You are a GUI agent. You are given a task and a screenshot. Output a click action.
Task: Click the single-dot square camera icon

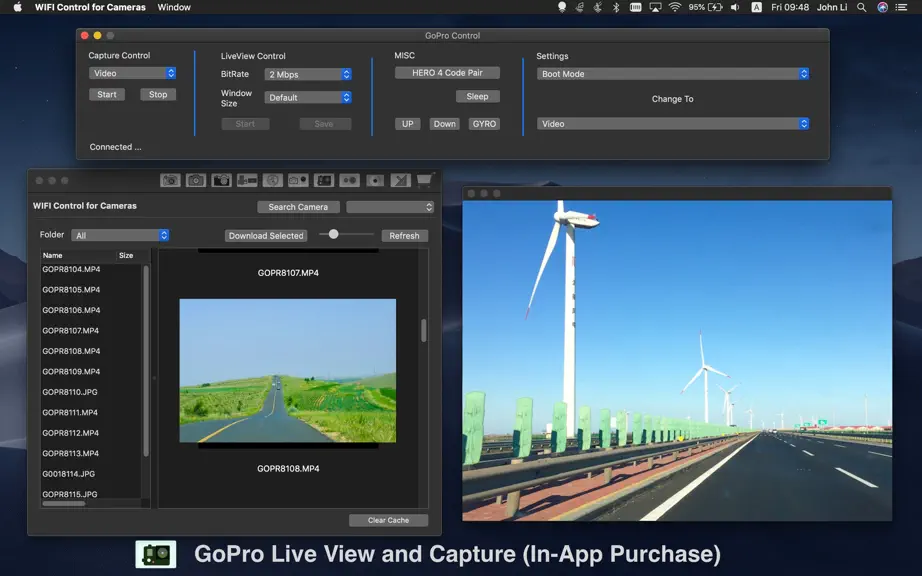[375, 180]
